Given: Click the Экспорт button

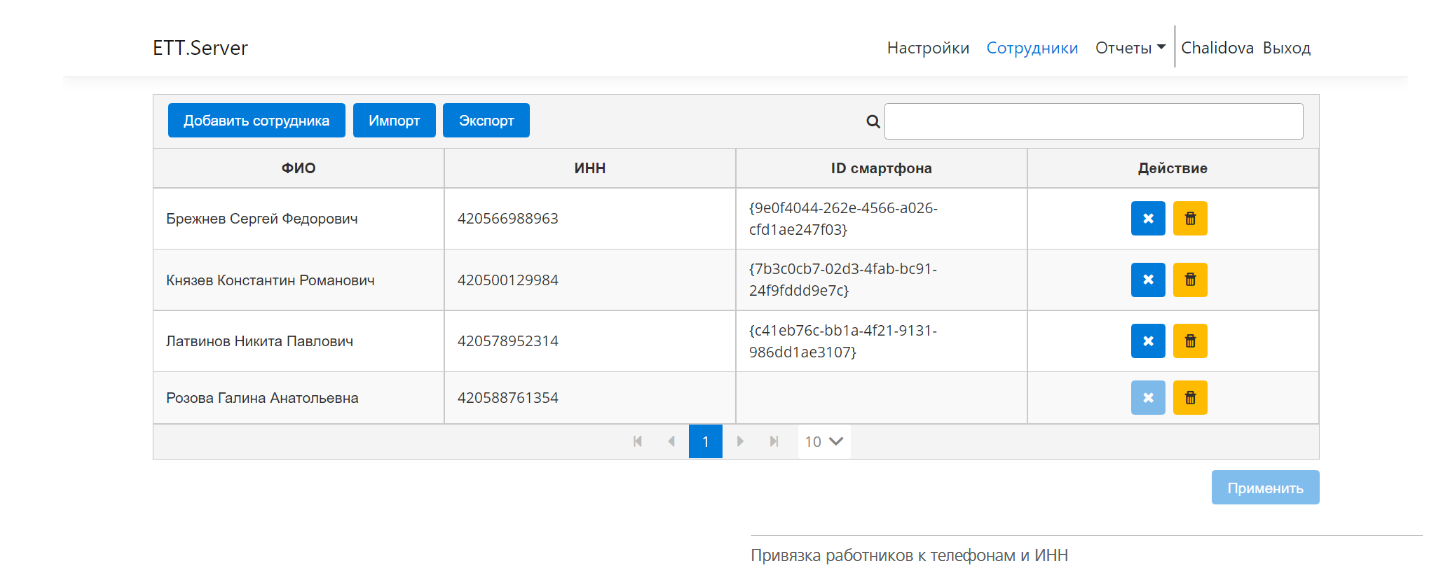Looking at the screenshot, I should pos(486,120).
